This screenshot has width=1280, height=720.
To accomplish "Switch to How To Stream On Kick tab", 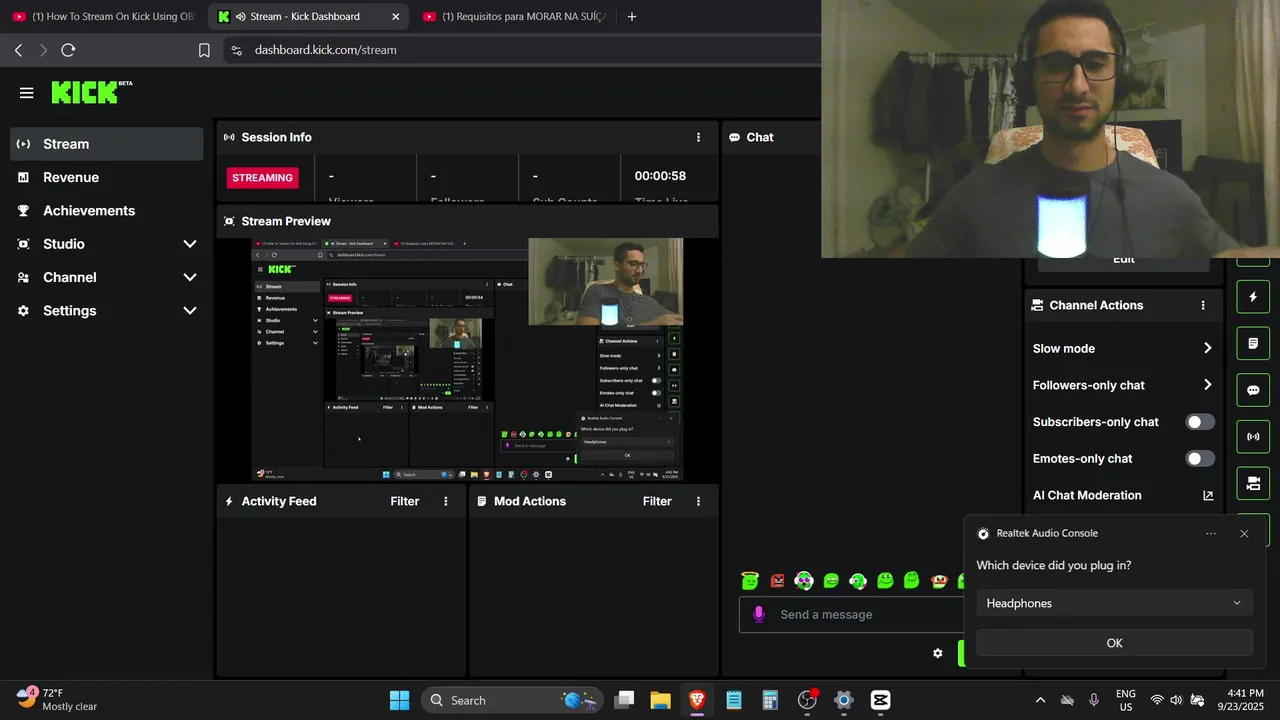I will [x=103, y=16].
